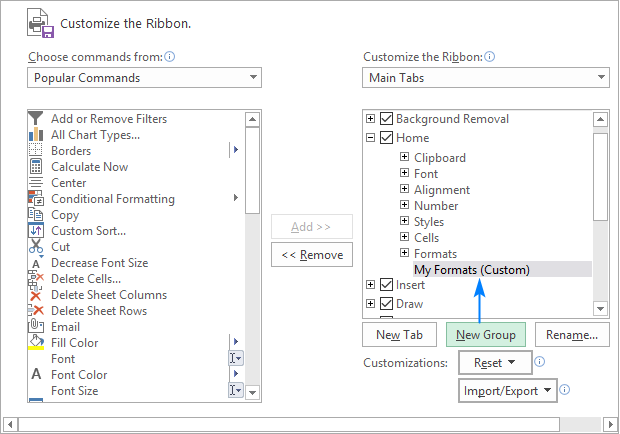Viewport: 620px width, 434px height.
Task: Select the All Chart Types icon
Action: 36,135
